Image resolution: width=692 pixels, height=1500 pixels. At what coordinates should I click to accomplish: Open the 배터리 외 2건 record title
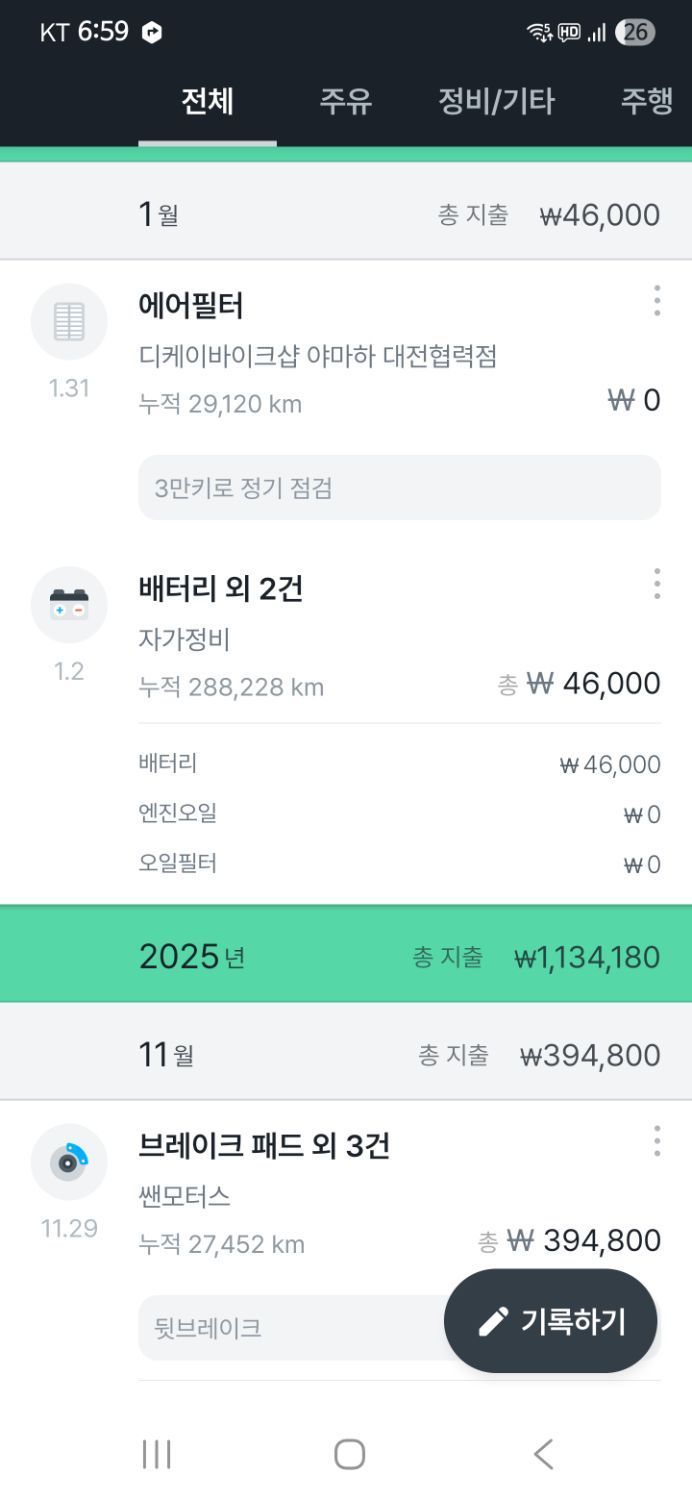coord(220,589)
